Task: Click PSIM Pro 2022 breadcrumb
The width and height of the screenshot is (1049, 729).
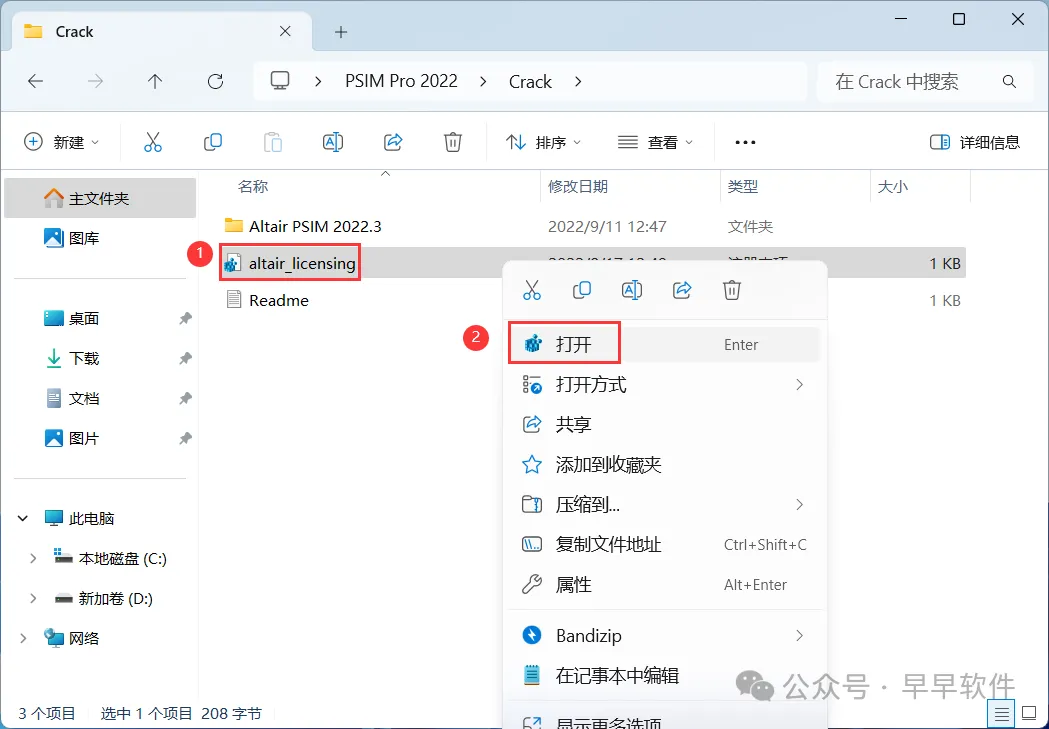Action: [x=401, y=82]
